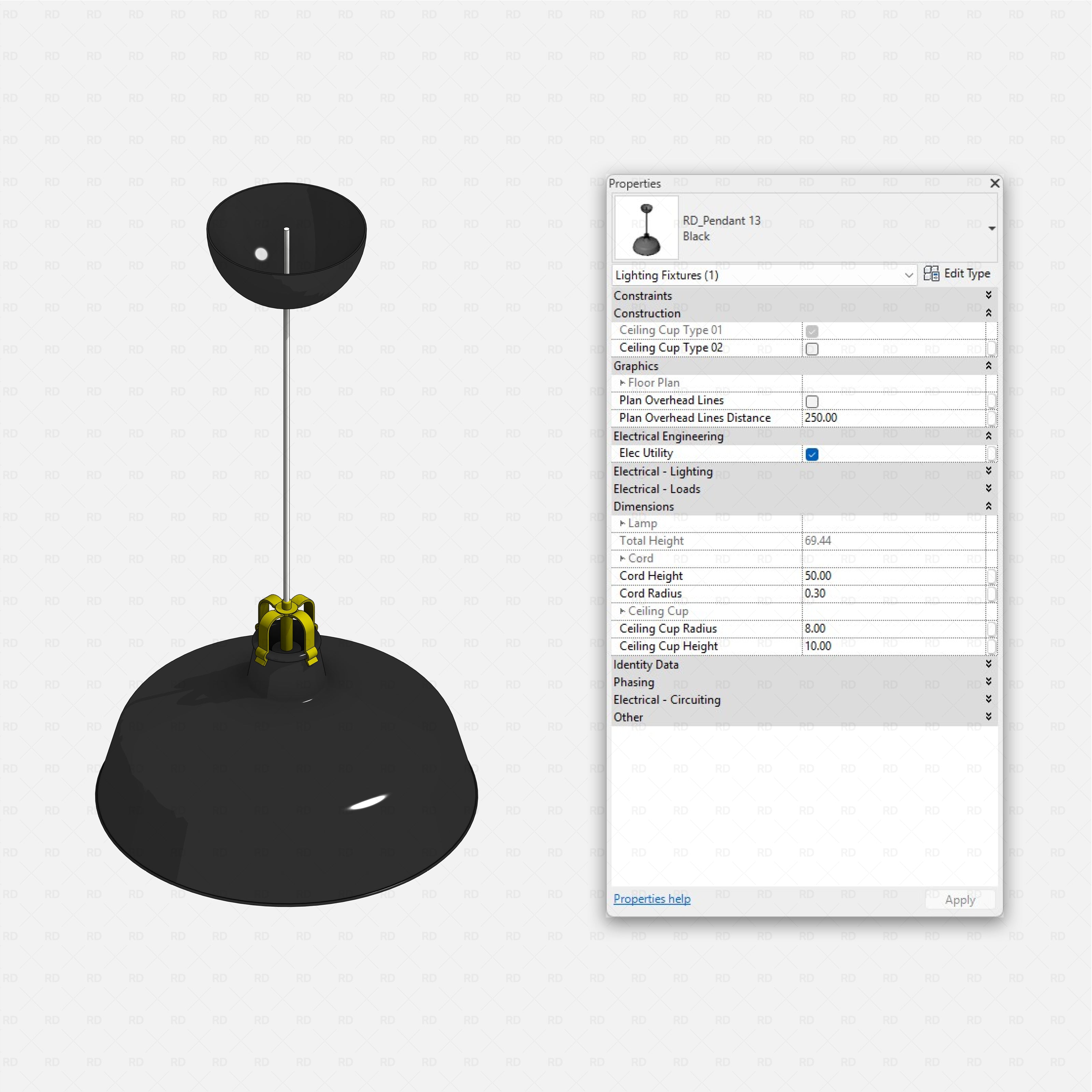Collapse the Graphics group
The height and width of the screenshot is (1092, 1092).
tap(989, 366)
